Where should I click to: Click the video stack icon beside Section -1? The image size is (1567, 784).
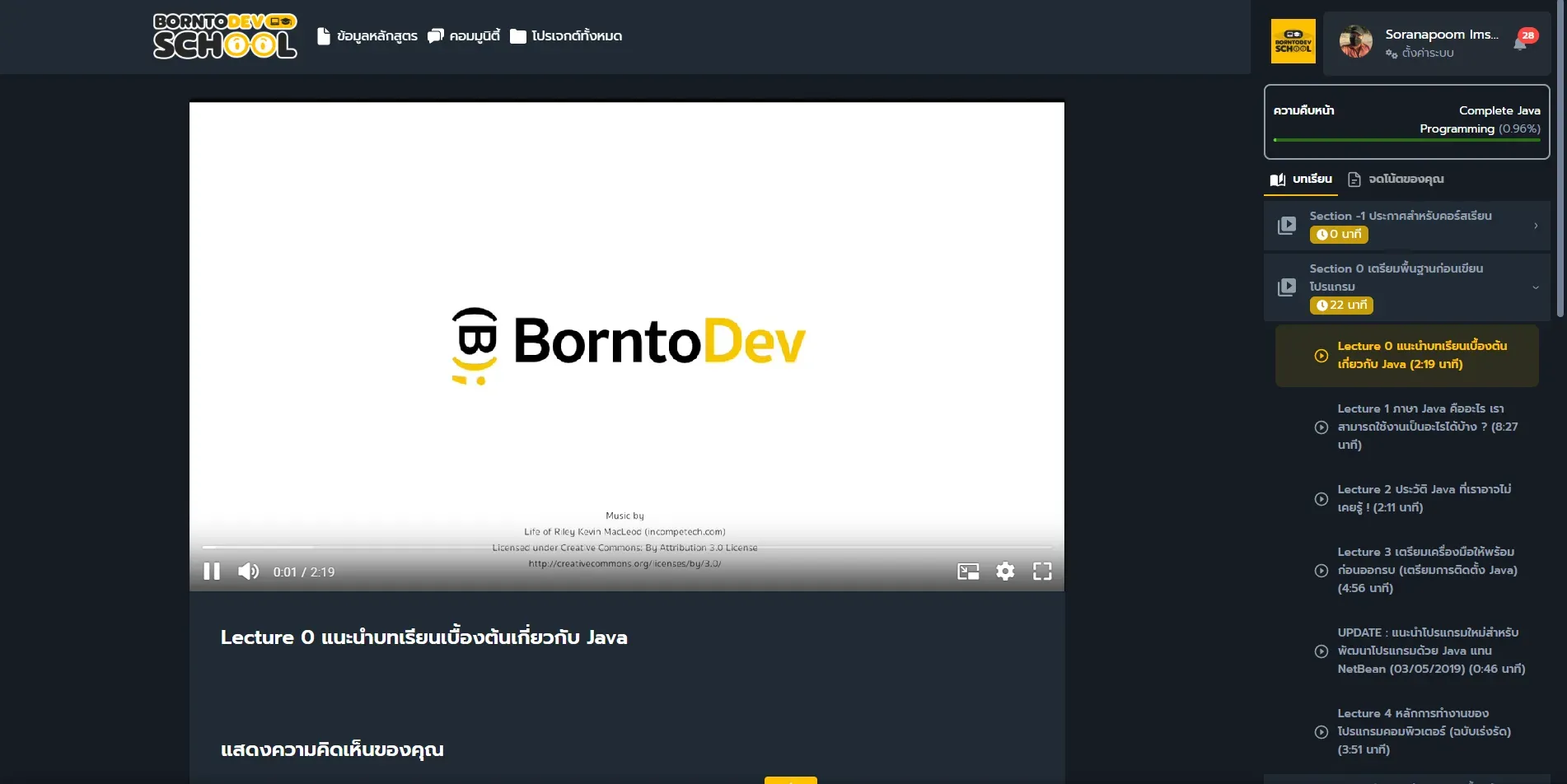point(1287,225)
